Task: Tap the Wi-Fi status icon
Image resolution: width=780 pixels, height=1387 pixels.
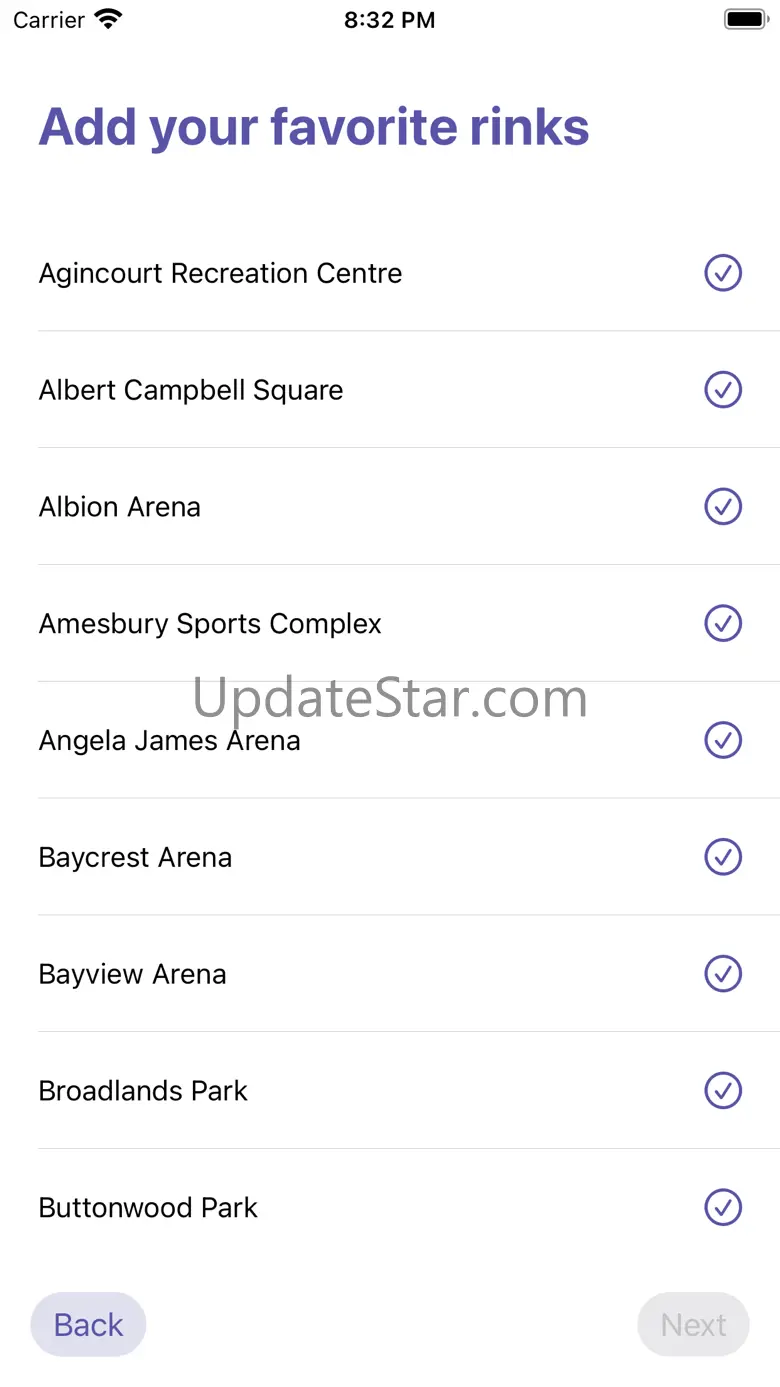Action: (x=107, y=20)
